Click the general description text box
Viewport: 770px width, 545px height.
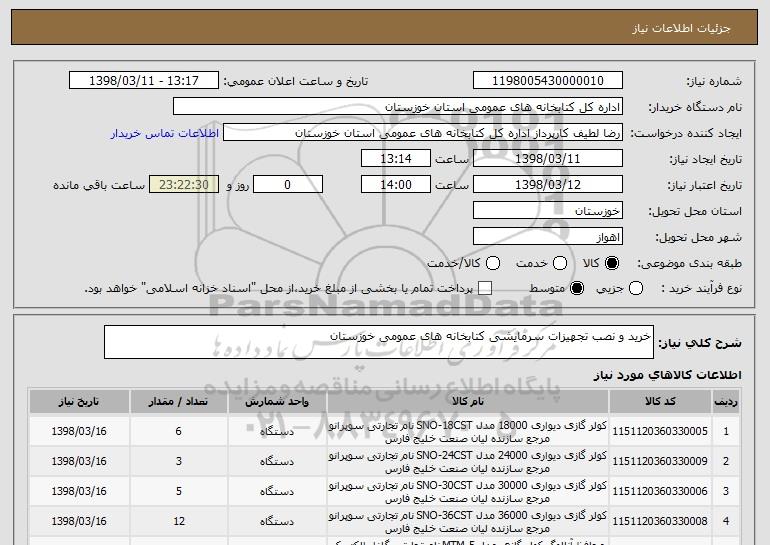(379, 342)
